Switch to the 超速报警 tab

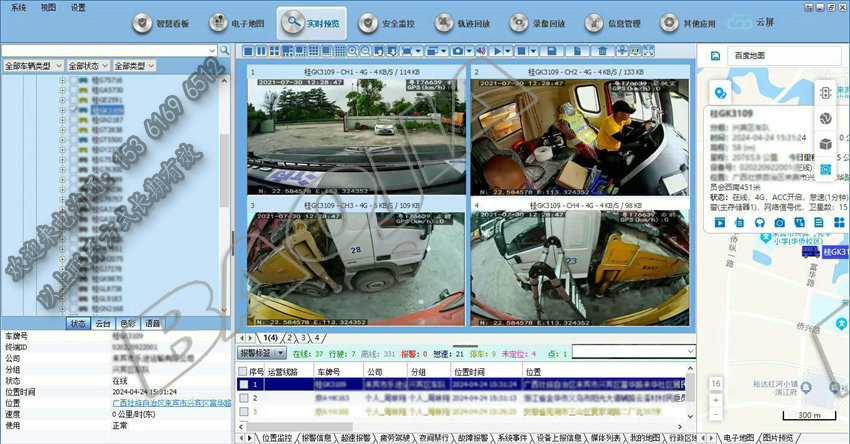[x=359, y=437]
